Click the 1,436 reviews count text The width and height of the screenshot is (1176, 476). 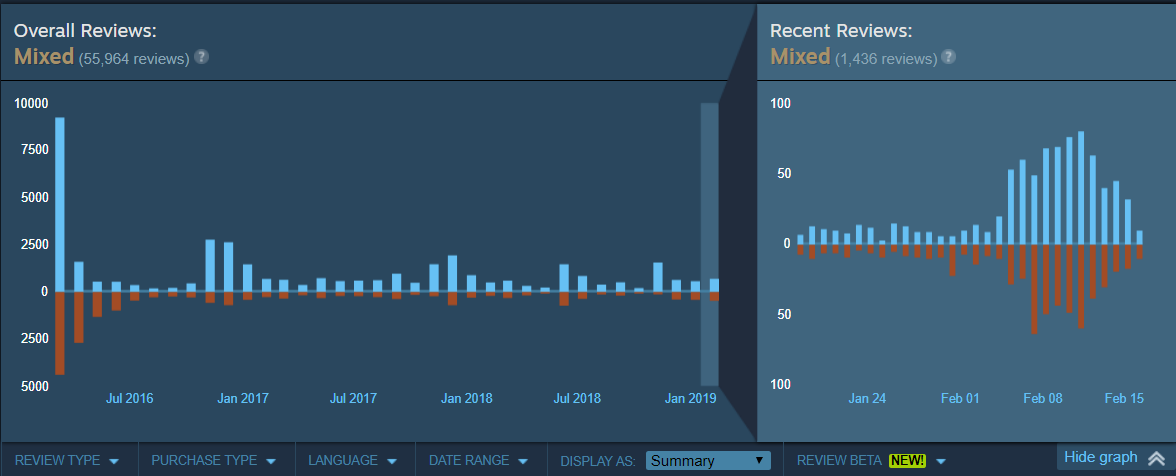click(x=886, y=58)
